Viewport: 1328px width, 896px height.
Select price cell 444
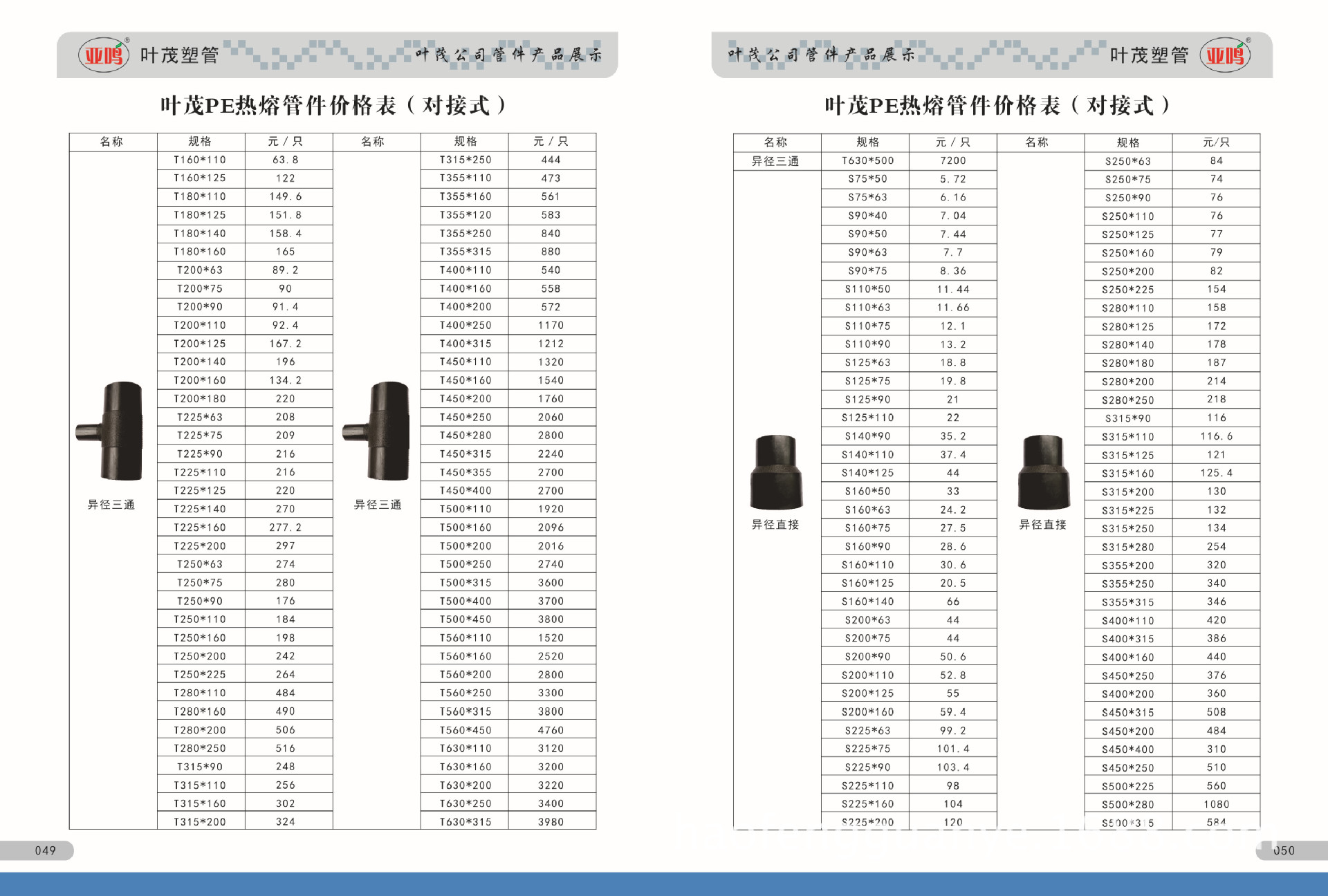pyautogui.click(x=552, y=160)
